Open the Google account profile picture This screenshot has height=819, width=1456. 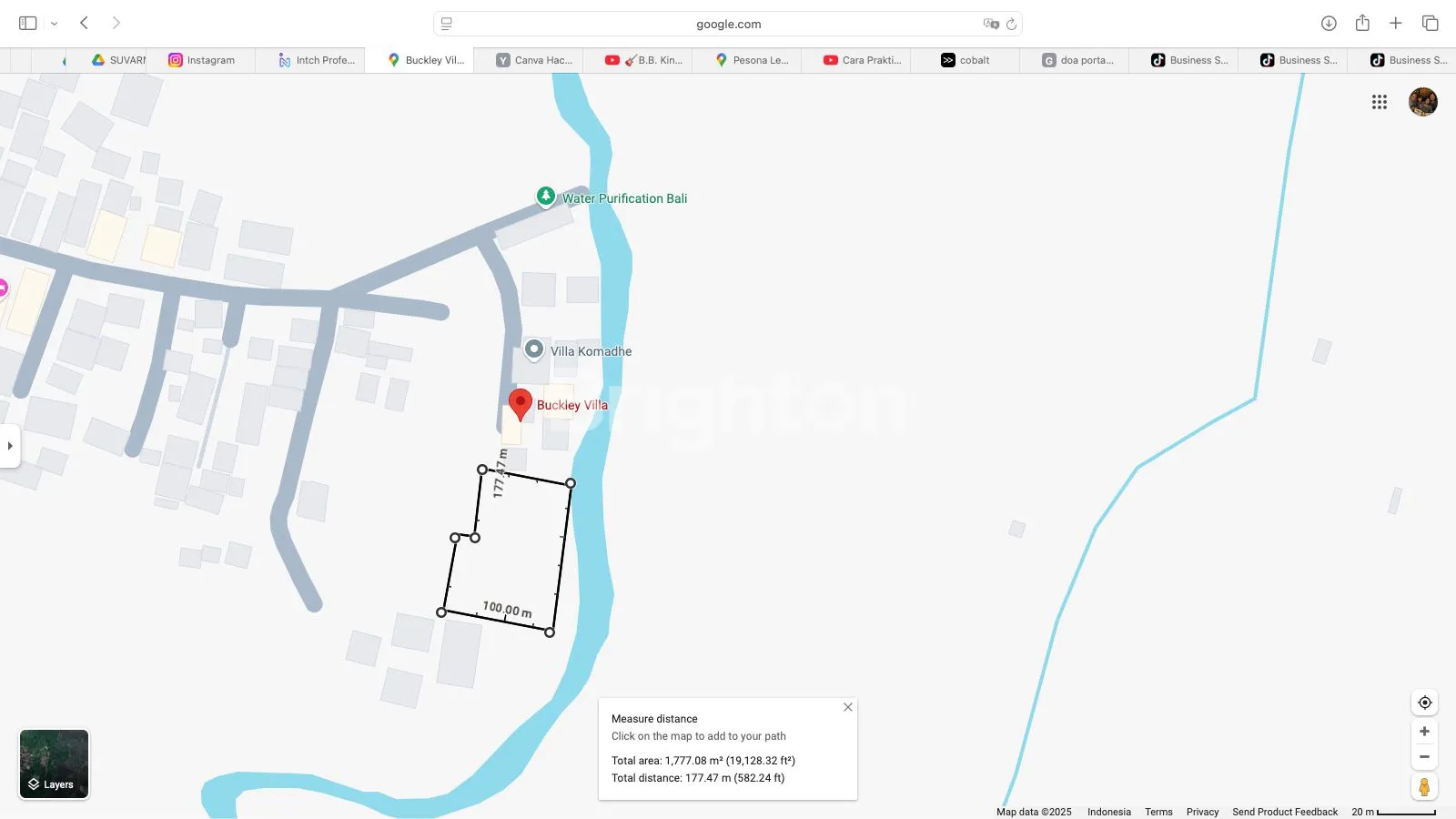[1422, 102]
